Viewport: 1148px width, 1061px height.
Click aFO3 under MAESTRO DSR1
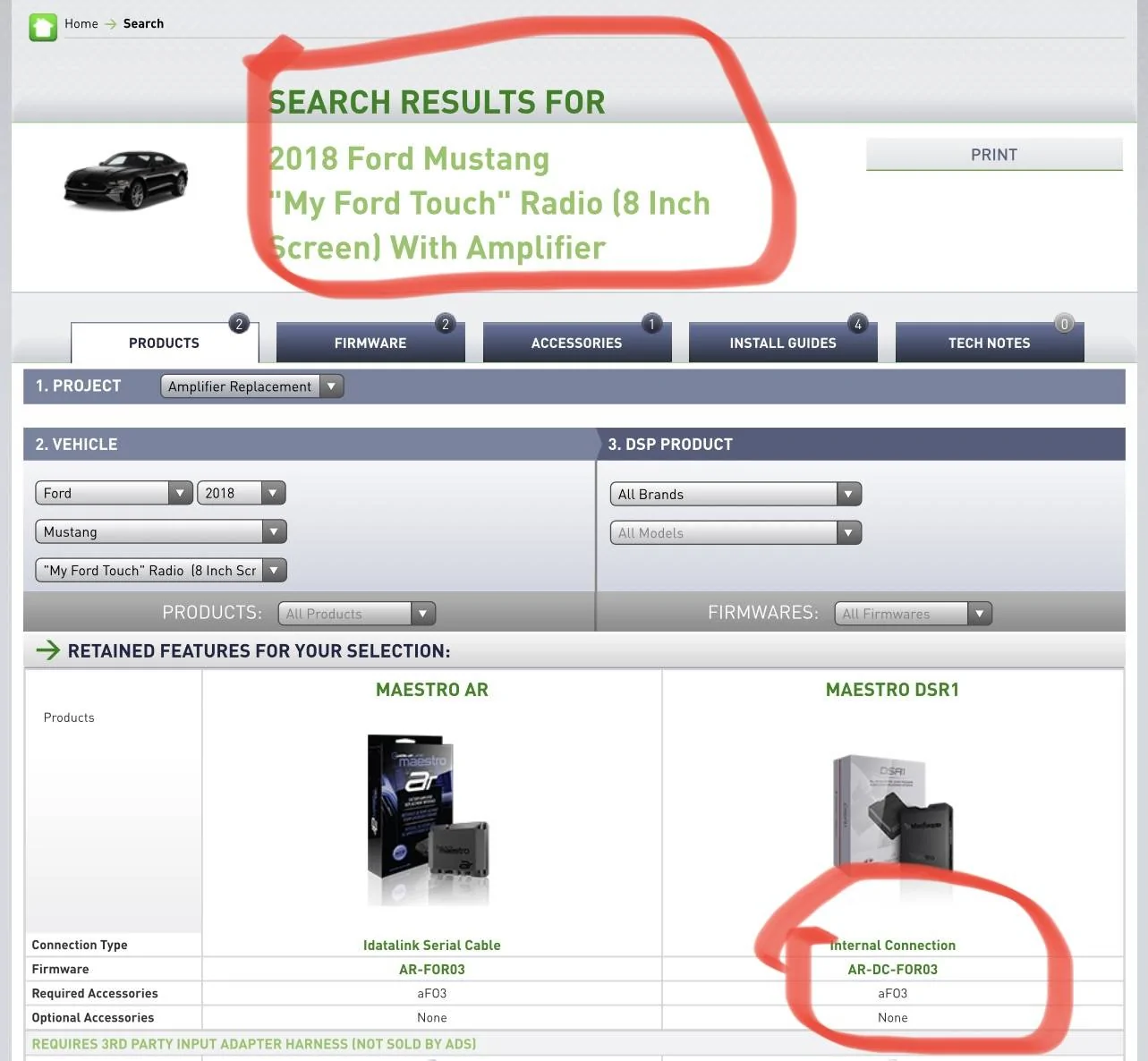tap(892, 993)
